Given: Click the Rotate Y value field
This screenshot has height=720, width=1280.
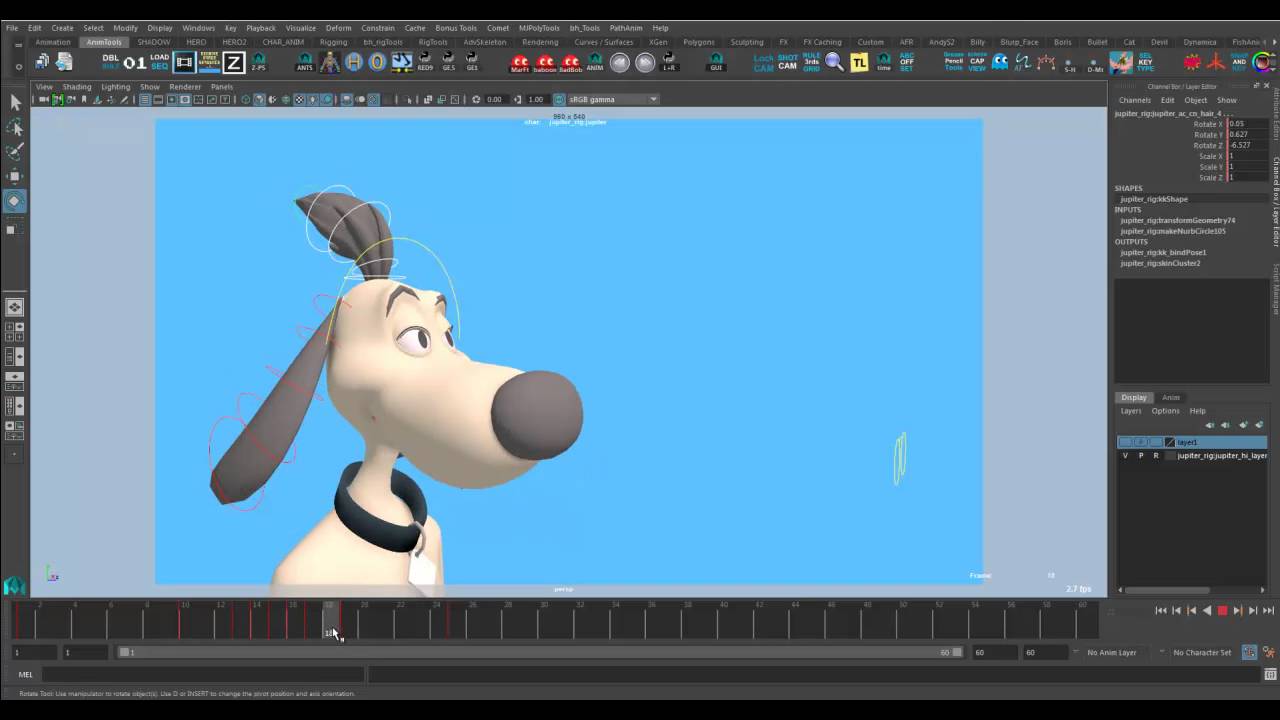Looking at the screenshot, I should 1246,134.
